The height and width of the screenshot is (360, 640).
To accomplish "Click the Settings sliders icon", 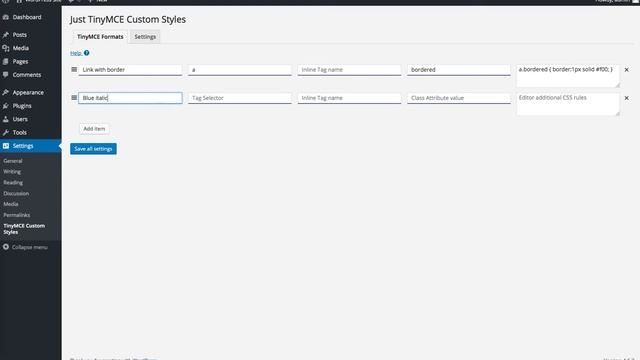I will [x=6, y=146].
